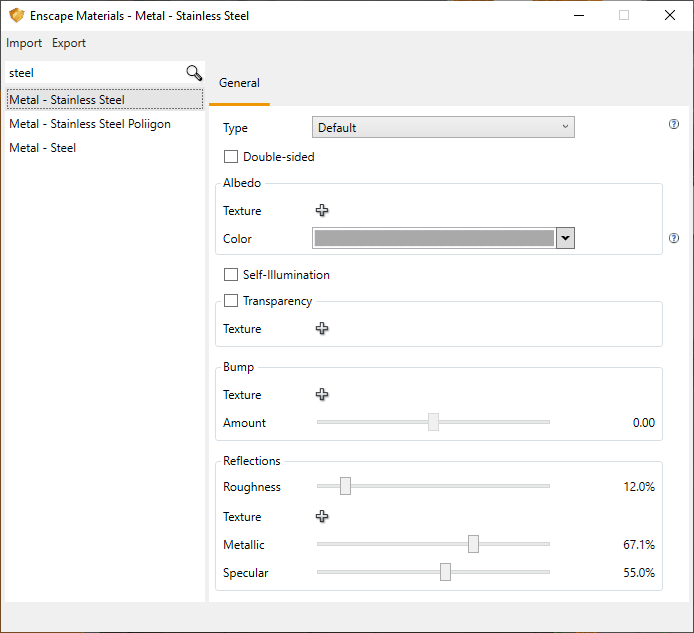Open the Export menu
The height and width of the screenshot is (633, 694).
click(x=69, y=43)
